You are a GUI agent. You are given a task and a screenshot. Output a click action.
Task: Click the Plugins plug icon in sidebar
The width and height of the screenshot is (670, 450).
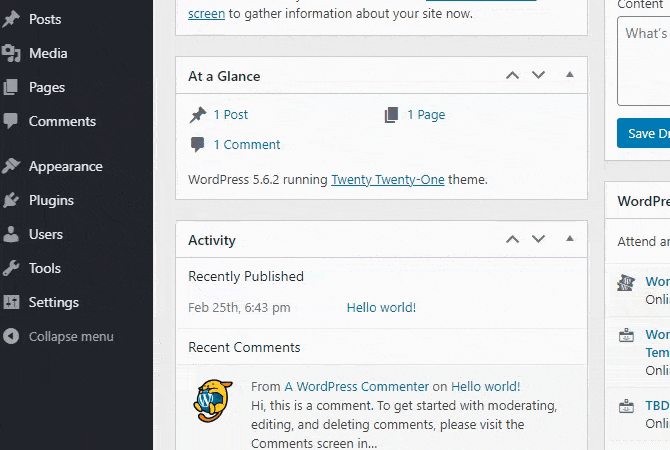11,200
